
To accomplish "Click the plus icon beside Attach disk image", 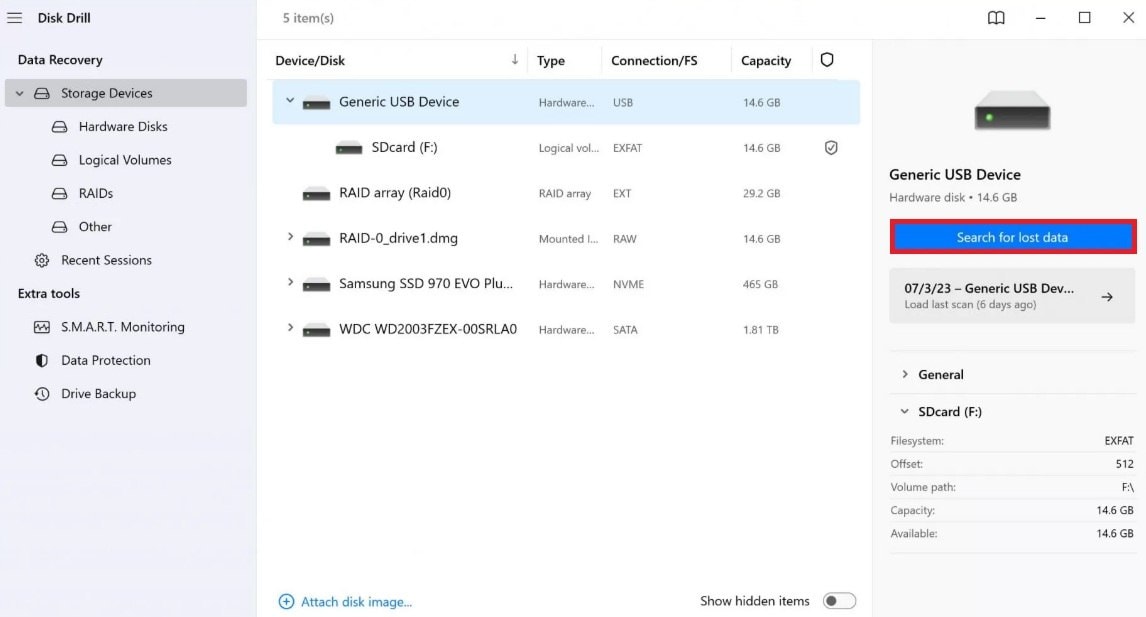I will [286, 602].
